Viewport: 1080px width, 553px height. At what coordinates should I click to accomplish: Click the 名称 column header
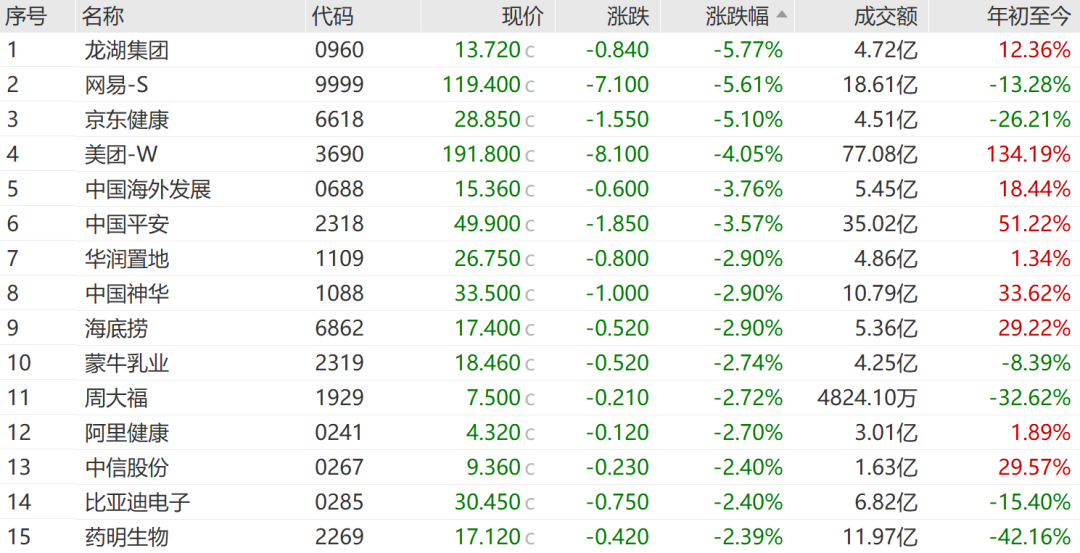tap(103, 17)
